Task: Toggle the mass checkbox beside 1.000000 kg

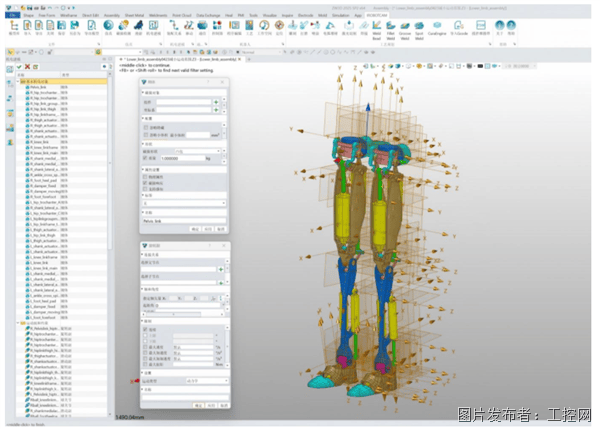Action: [x=145, y=158]
